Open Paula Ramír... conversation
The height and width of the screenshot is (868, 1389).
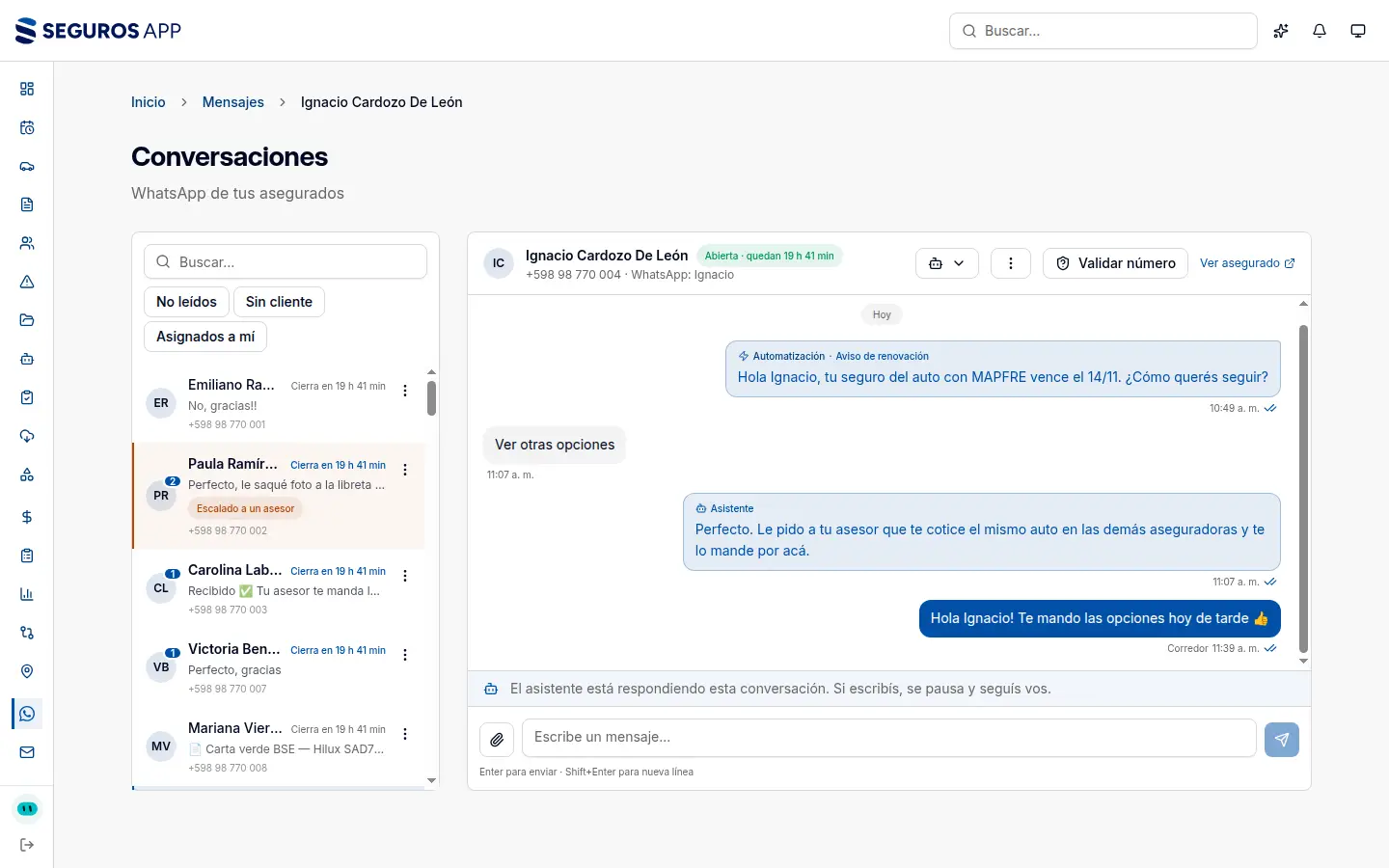[279, 496]
